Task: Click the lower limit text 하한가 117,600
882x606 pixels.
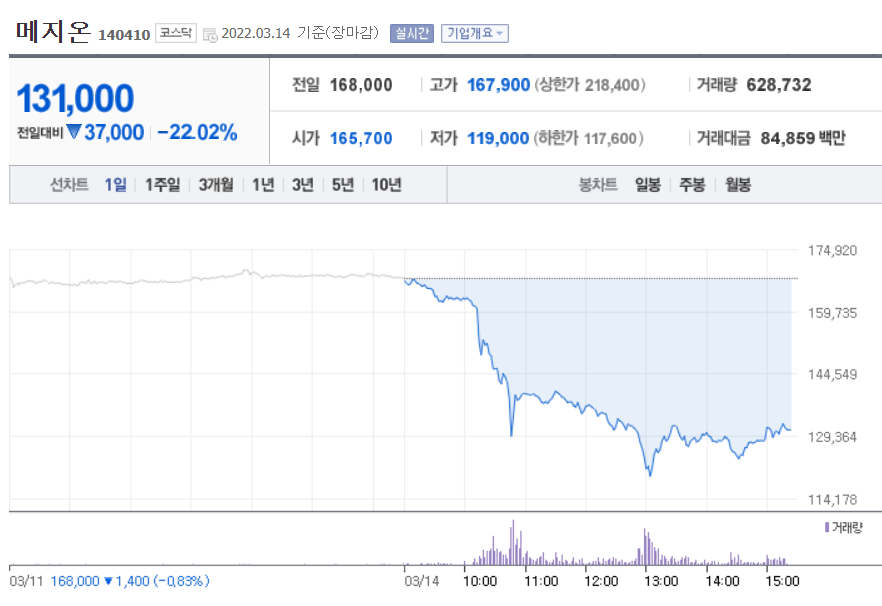Action: pyautogui.click(x=589, y=138)
